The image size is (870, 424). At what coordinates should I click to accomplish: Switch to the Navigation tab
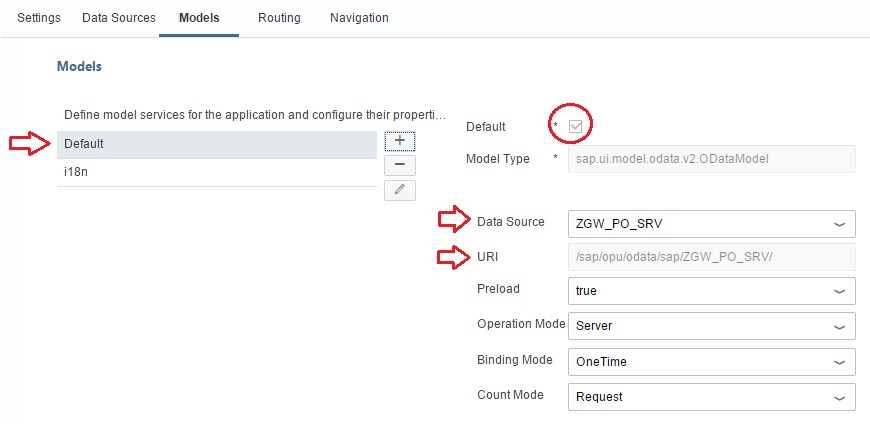point(359,18)
